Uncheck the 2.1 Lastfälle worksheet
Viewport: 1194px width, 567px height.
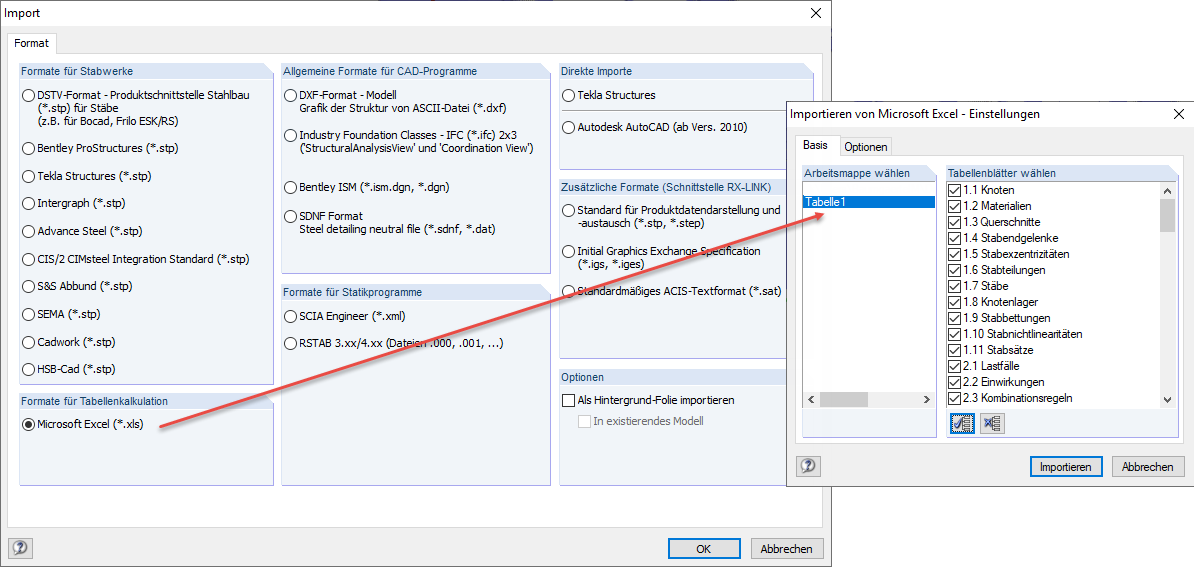click(x=955, y=366)
